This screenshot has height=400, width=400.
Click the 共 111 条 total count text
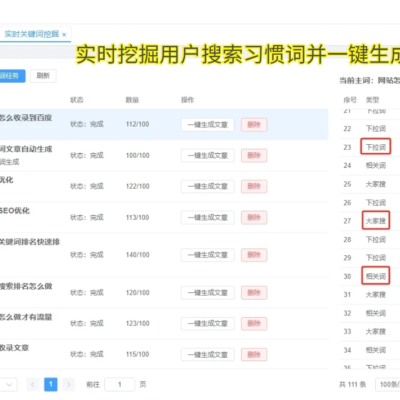352,384
